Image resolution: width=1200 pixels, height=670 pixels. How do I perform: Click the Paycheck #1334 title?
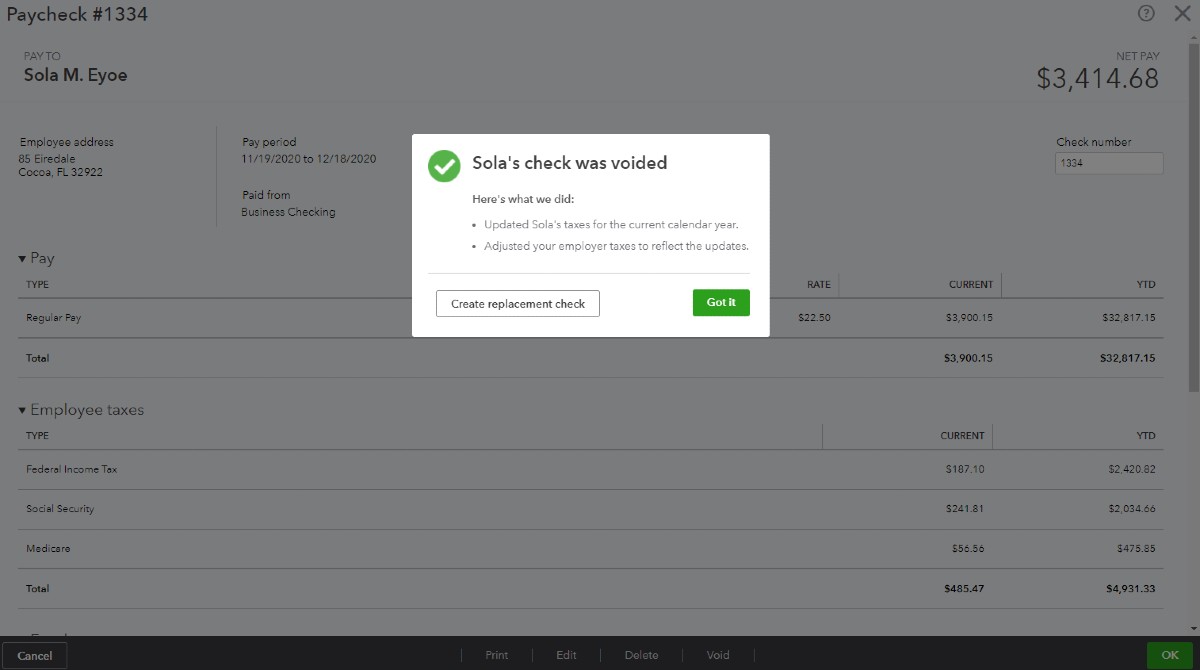pos(78,15)
